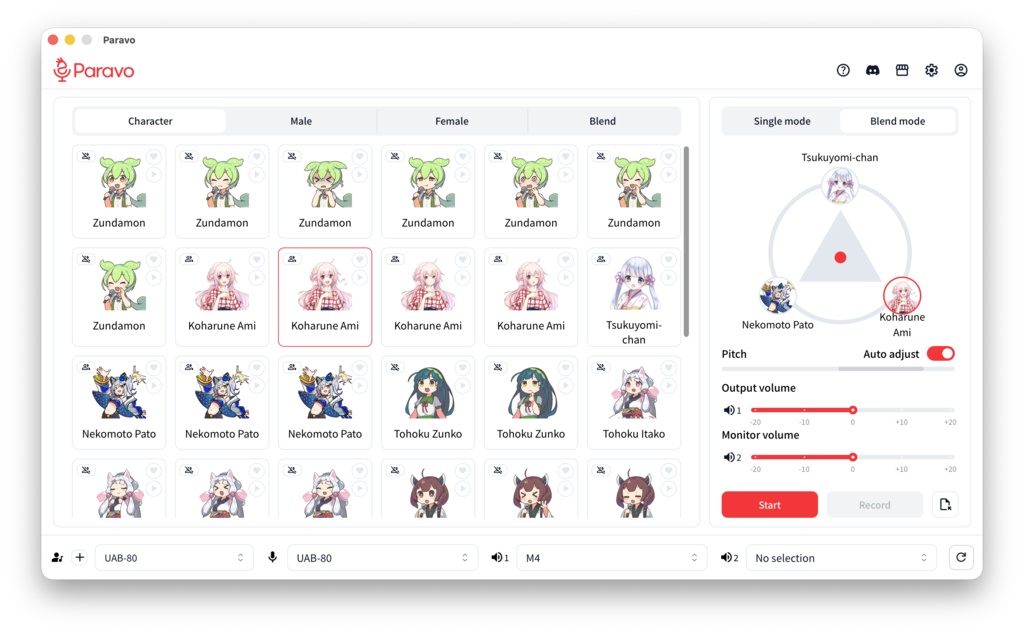Click monitor volume speaker 2 icon
The height and width of the screenshot is (634, 1024).
(732, 457)
